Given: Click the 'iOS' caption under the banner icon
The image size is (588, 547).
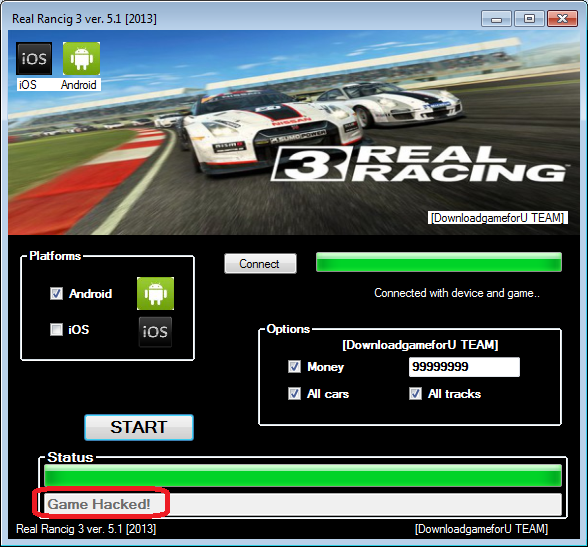Looking at the screenshot, I should tap(28, 85).
